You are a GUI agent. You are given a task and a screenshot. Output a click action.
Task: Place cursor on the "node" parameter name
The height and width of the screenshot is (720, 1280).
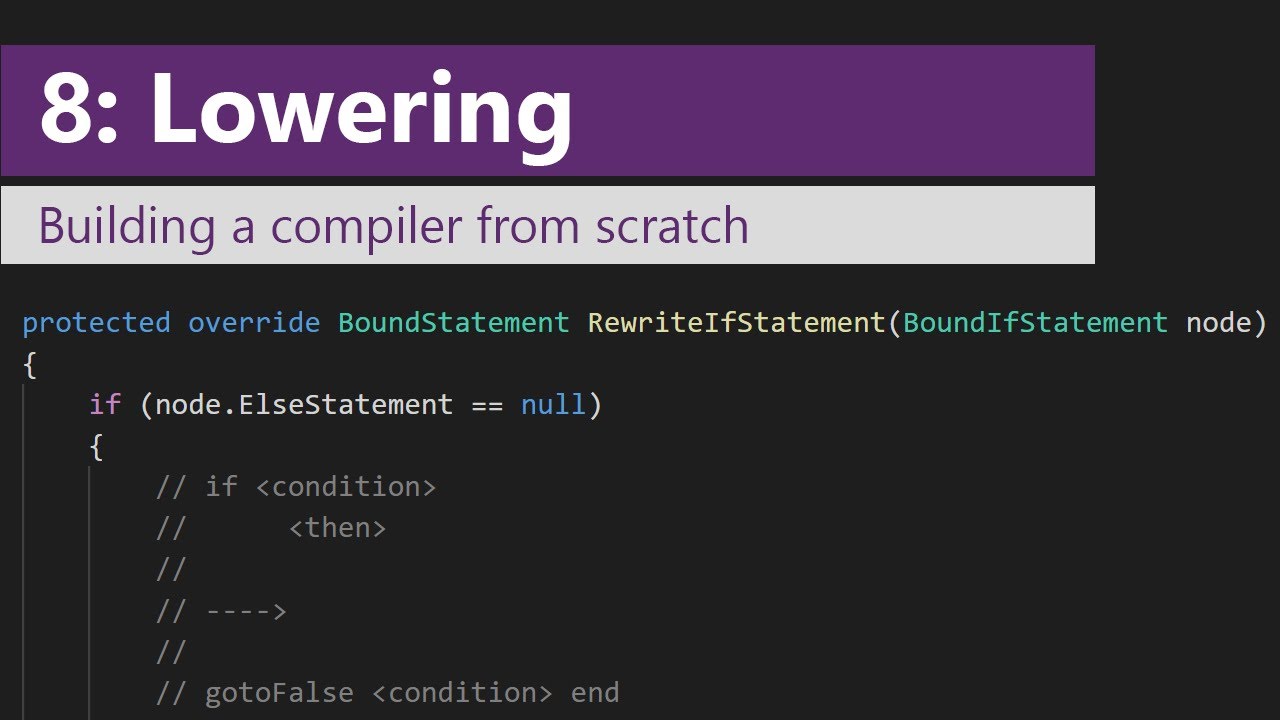click(1218, 322)
